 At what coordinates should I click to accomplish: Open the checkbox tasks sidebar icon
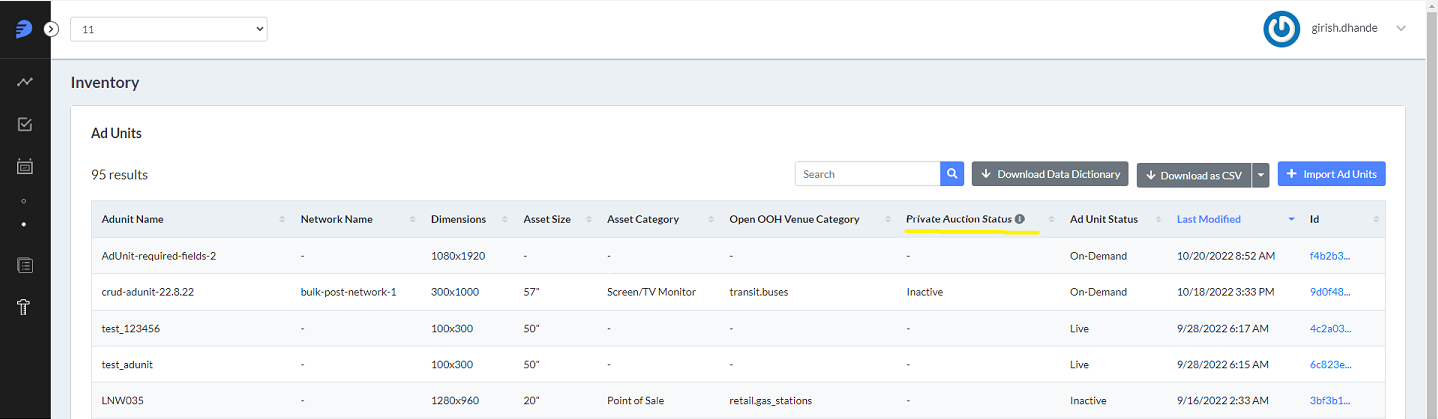[25, 124]
